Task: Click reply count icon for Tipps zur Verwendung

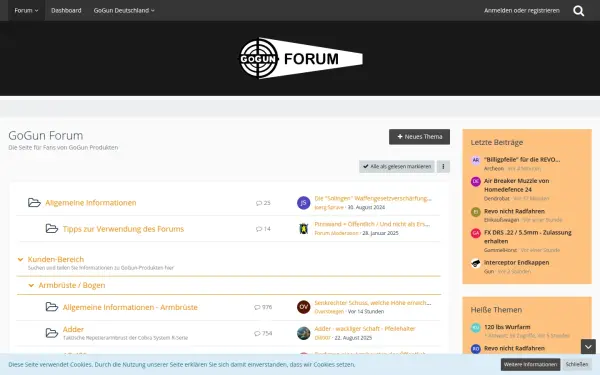Action: [x=259, y=229]
